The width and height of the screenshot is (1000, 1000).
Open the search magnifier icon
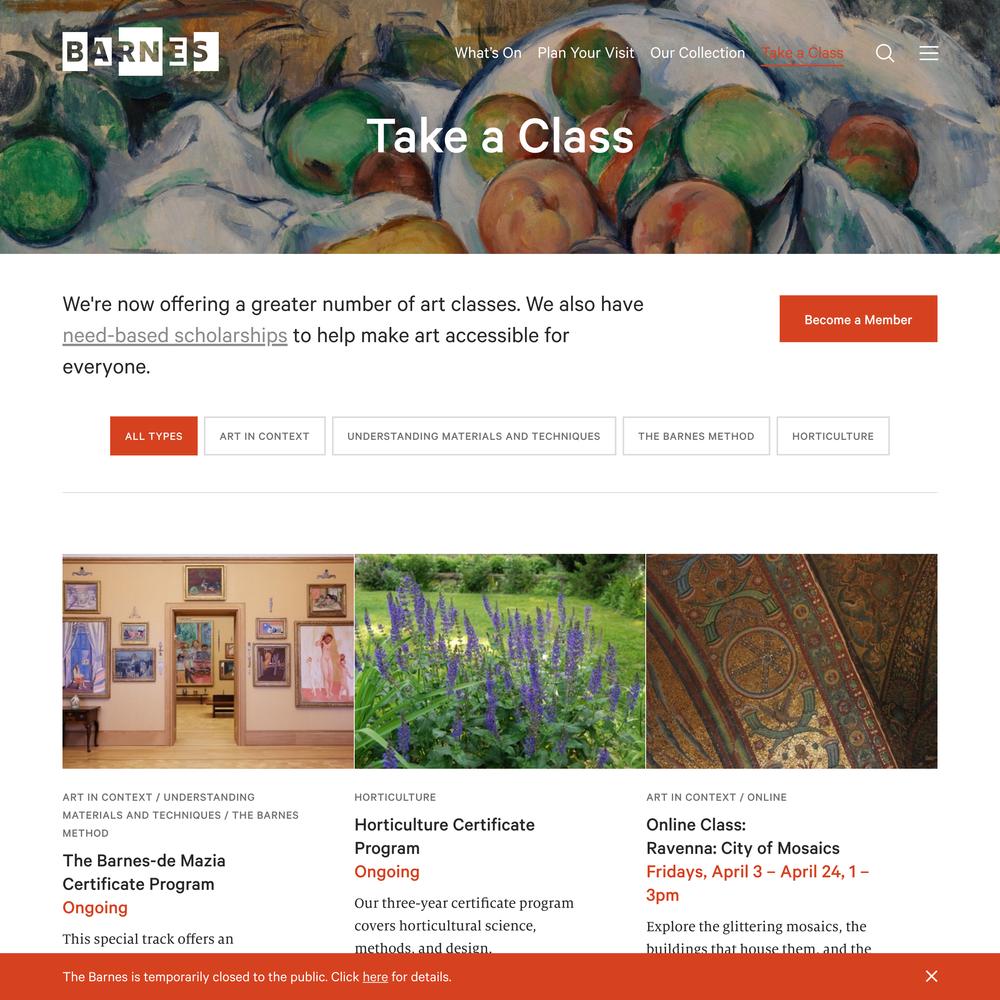pyautogui.click(x=885, y=53)
